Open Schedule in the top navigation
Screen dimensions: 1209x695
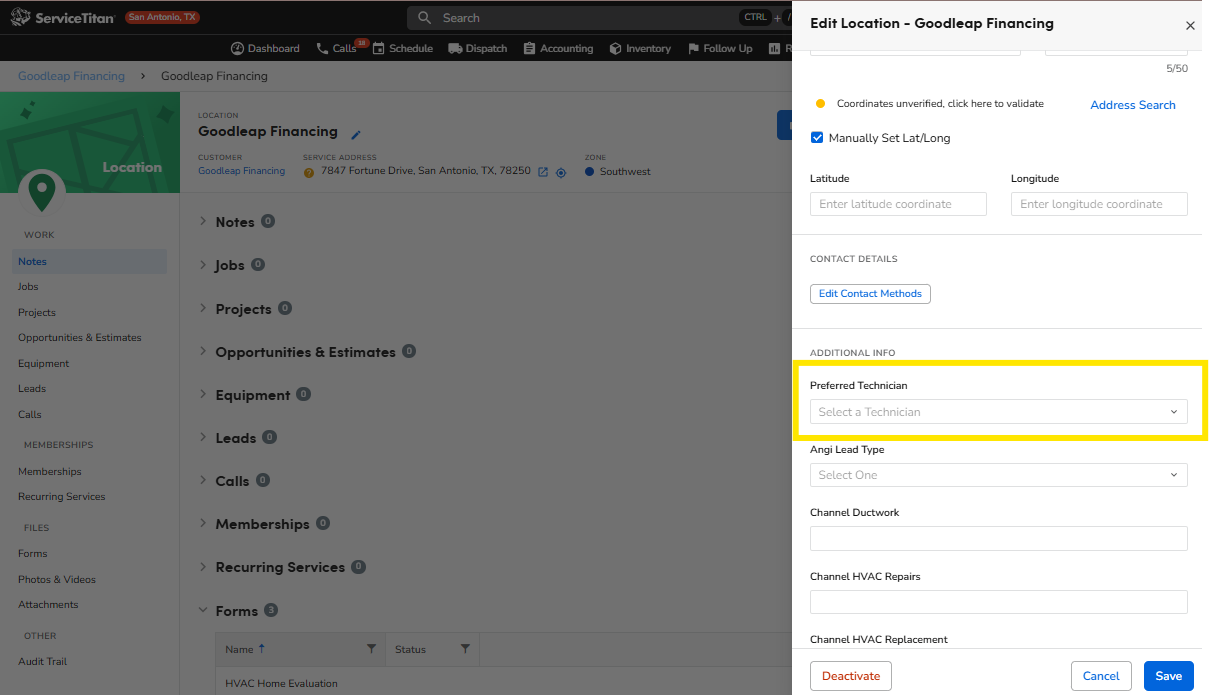[x=402, y=48]
